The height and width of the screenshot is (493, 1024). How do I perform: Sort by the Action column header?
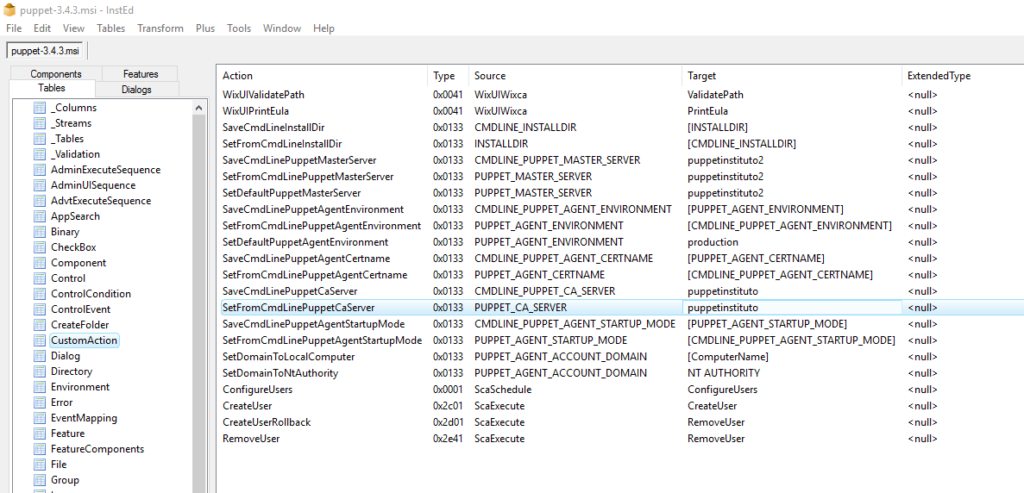(323, 76)
